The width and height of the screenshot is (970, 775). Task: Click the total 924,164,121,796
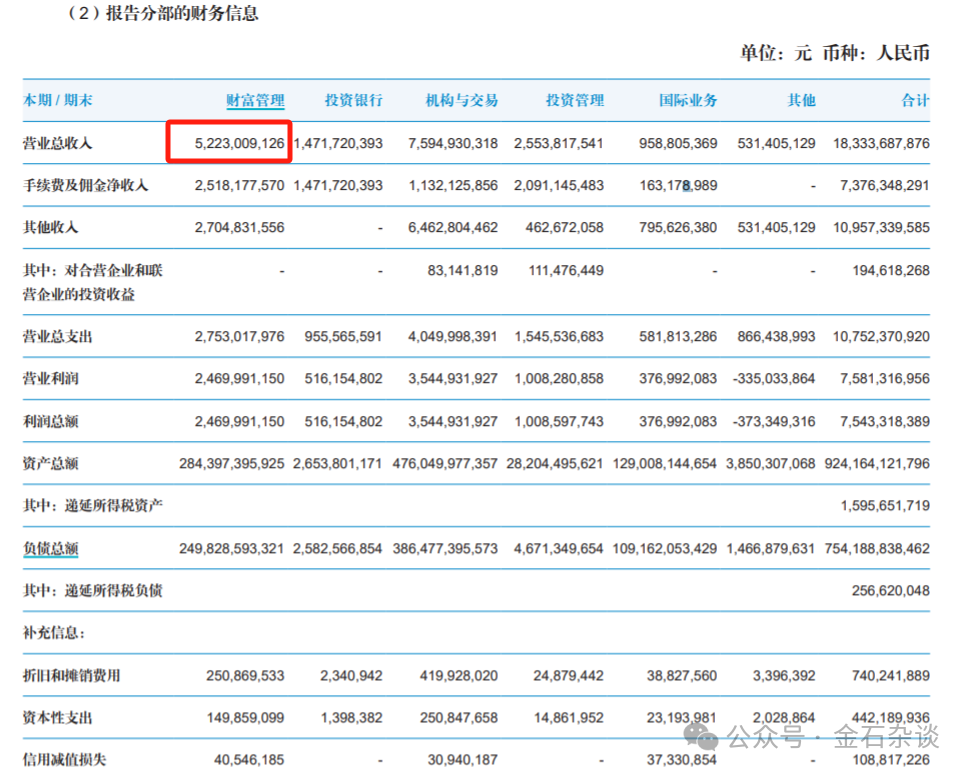click(x=877, y=464)
